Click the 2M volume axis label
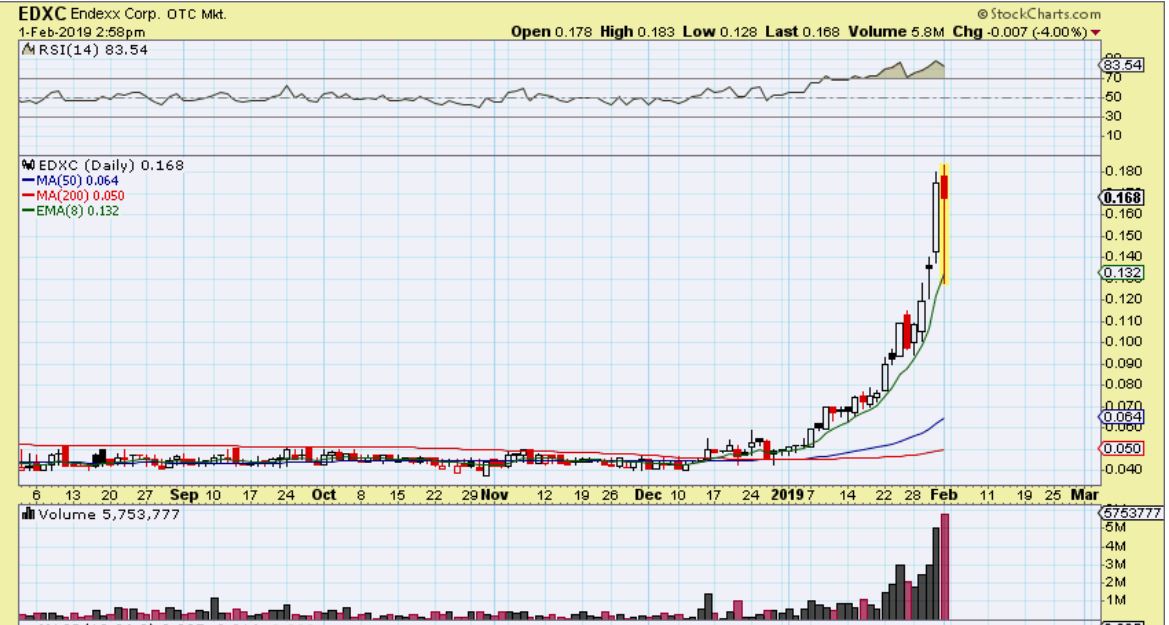 pyautogui.click(x=1116, y=582)
